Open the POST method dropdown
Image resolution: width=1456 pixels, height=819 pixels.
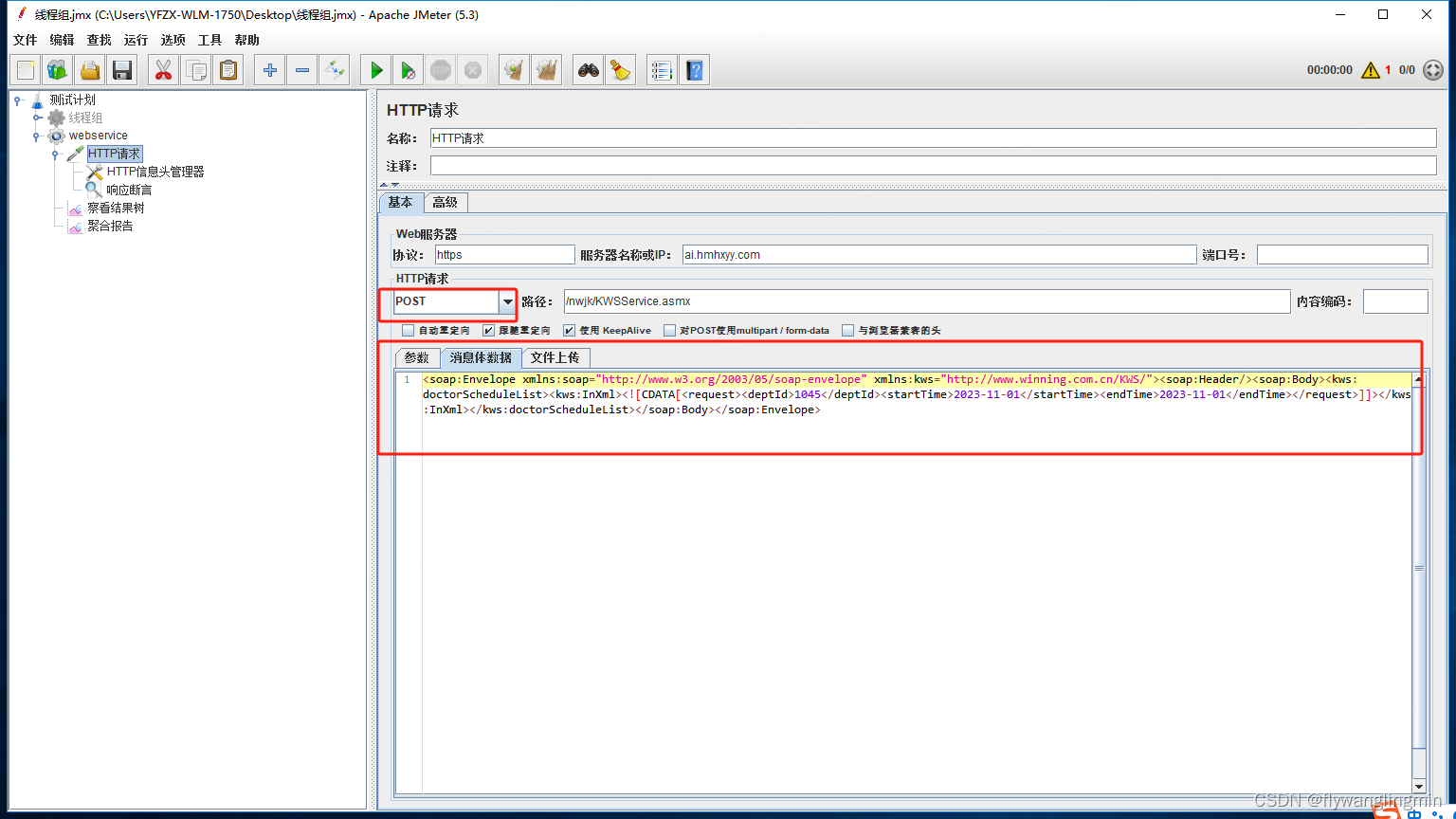point(507,301)
